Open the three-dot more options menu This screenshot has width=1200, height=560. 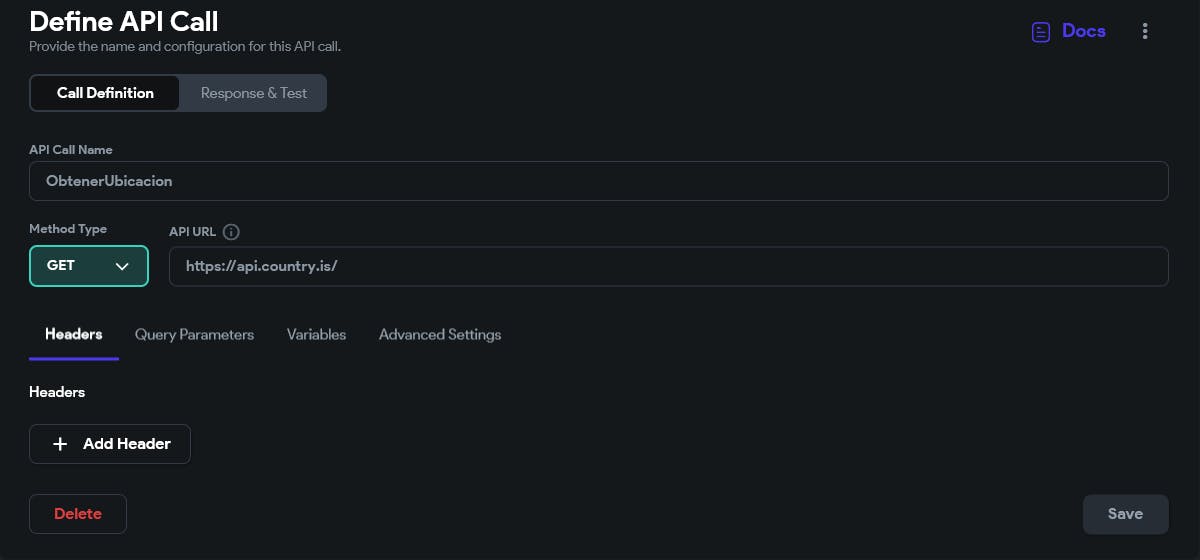point(1145,32)
